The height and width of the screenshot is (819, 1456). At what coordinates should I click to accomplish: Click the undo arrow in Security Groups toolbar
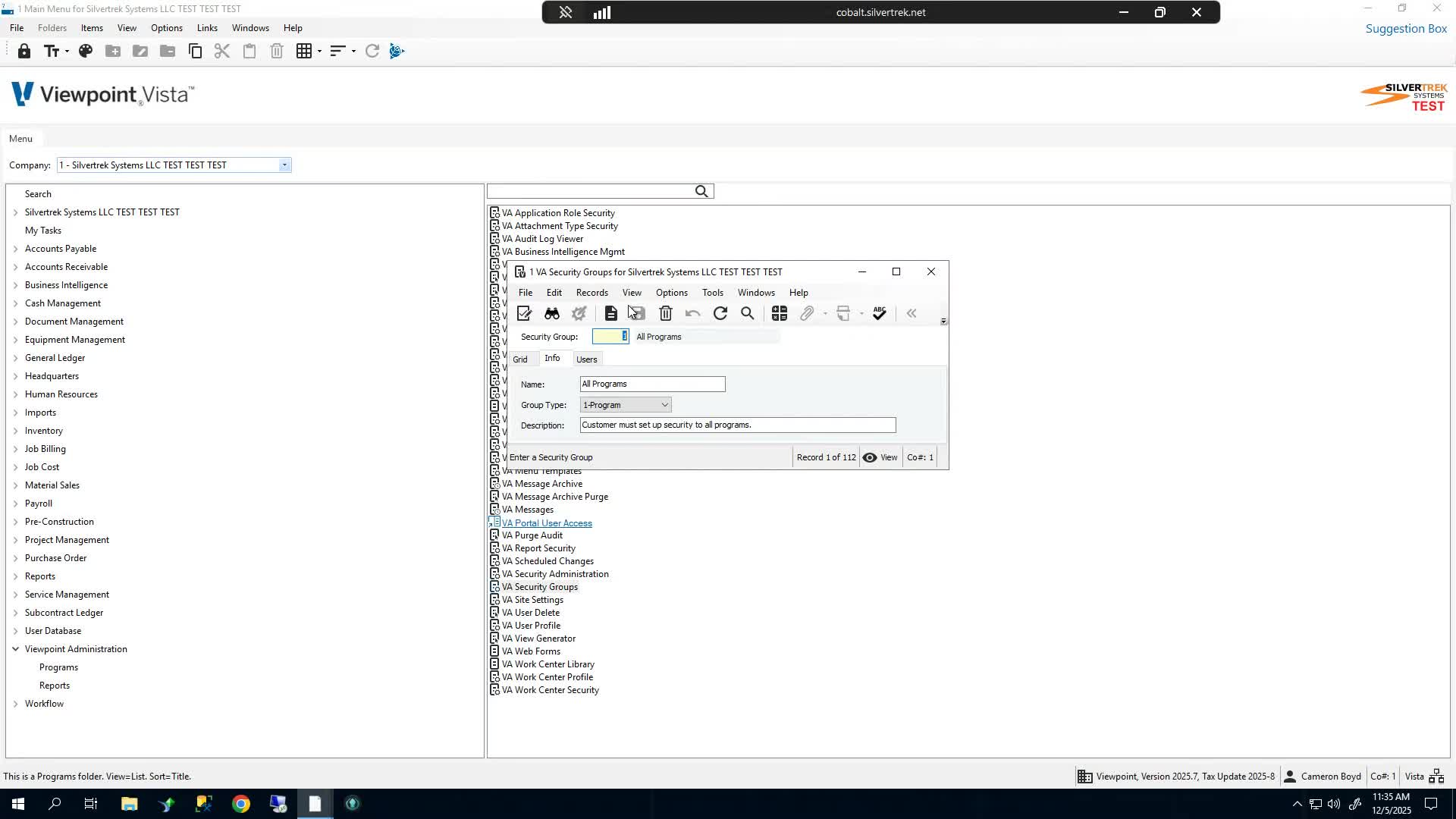[x=692, y=314]
